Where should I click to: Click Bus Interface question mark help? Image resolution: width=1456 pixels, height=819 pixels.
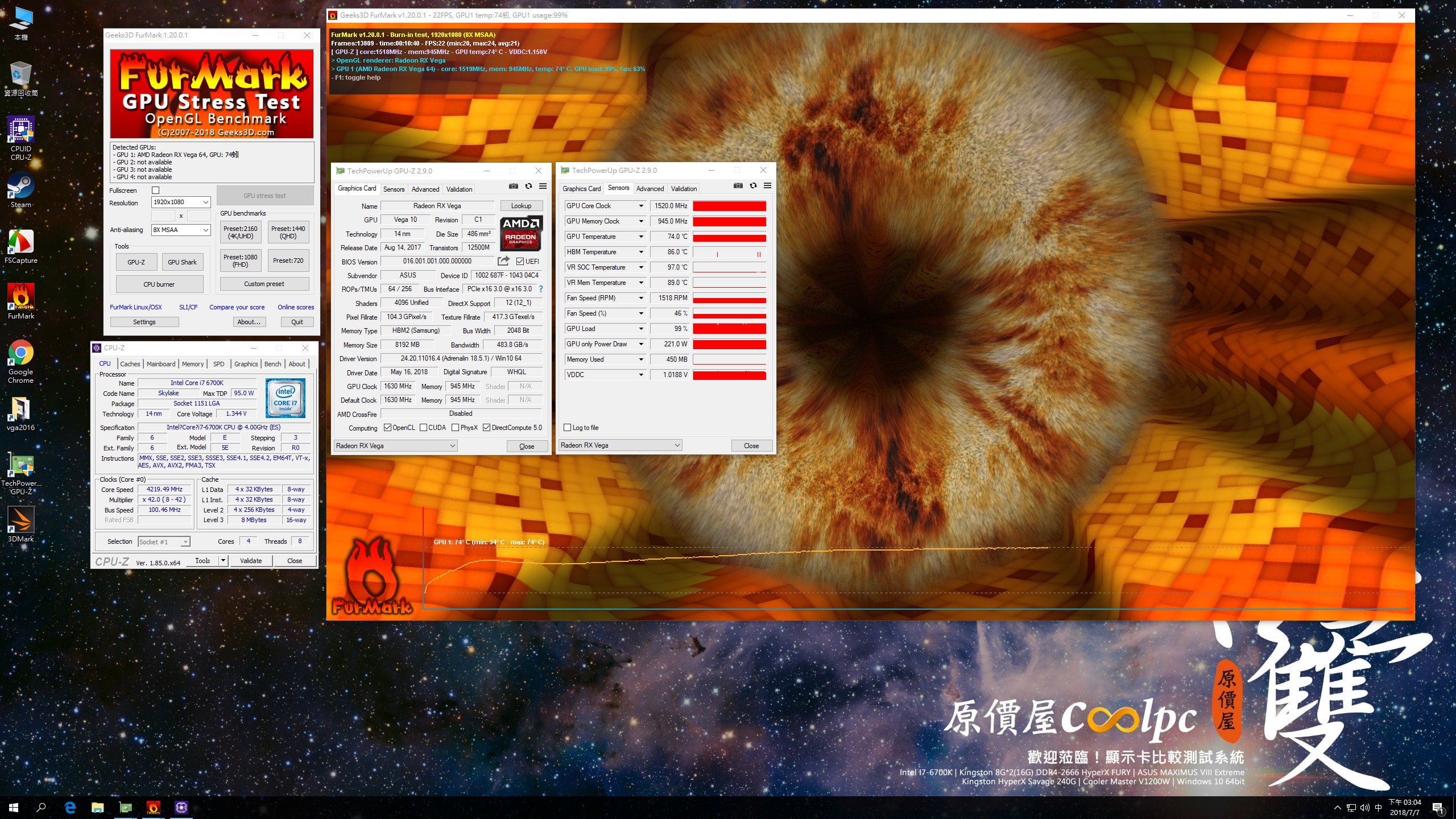coord(541,289)
